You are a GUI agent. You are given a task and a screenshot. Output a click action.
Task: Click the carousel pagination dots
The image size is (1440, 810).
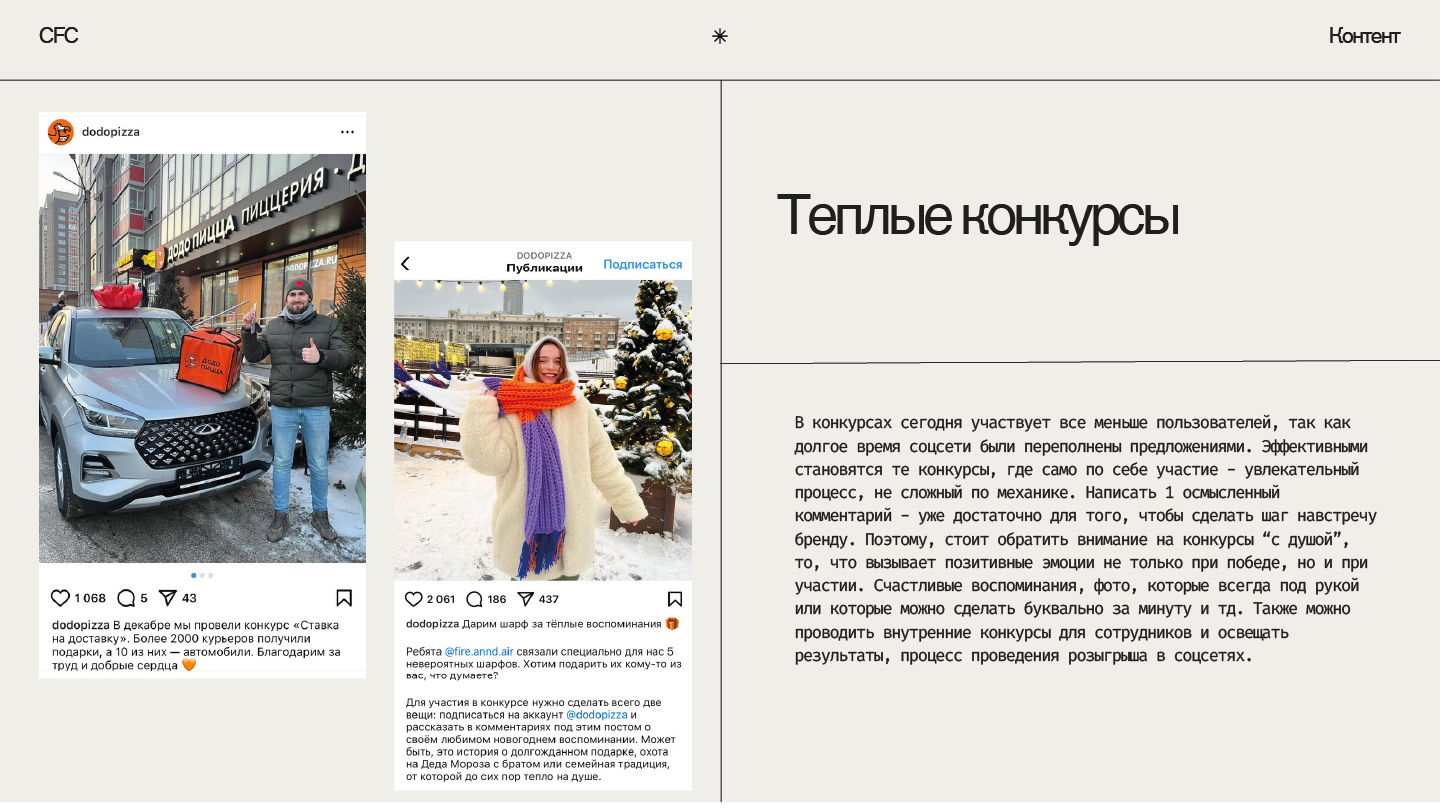point(202,575)
